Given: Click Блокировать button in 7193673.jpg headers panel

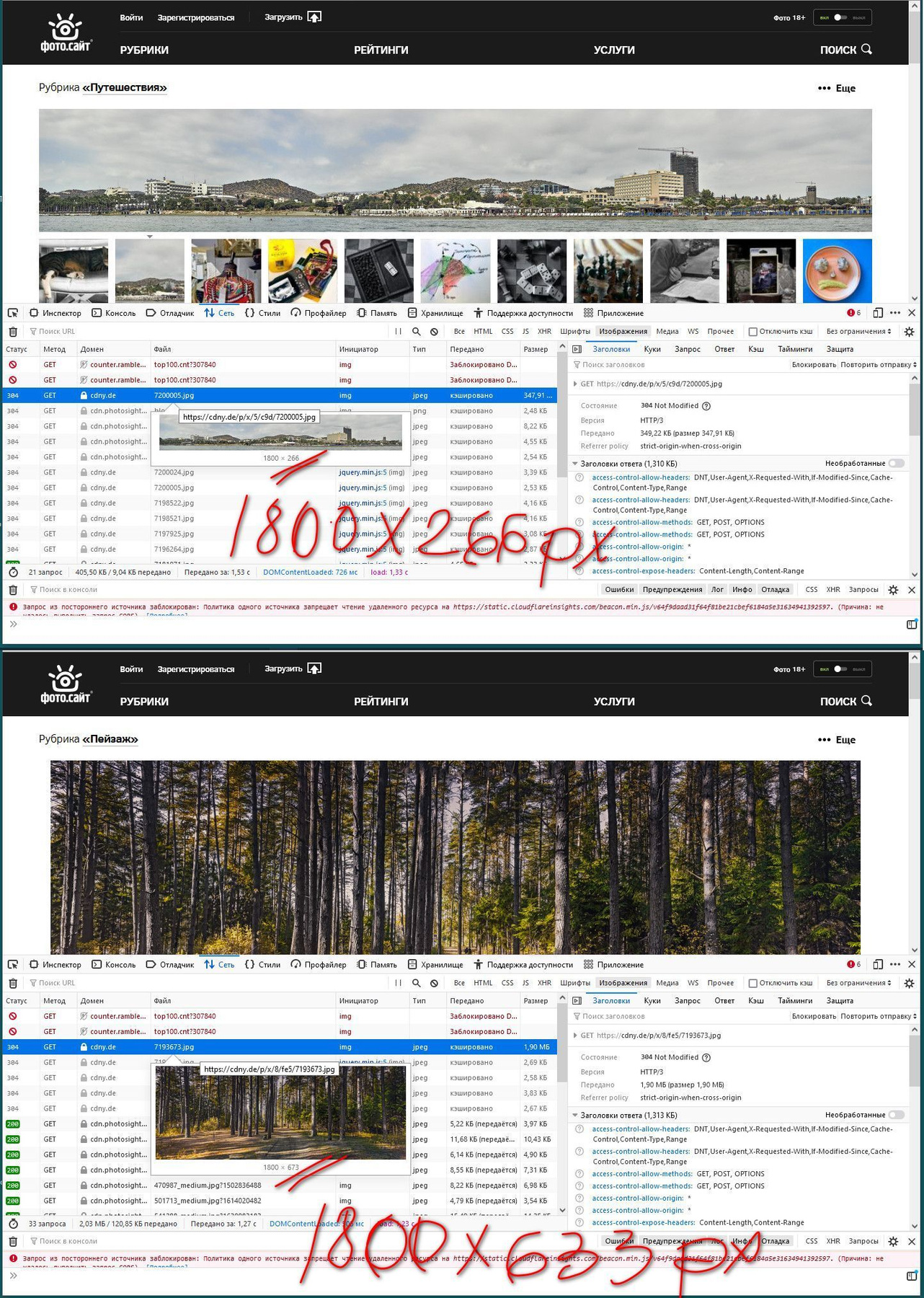Looking at the screenshot, I should (x=813, y=1016).
